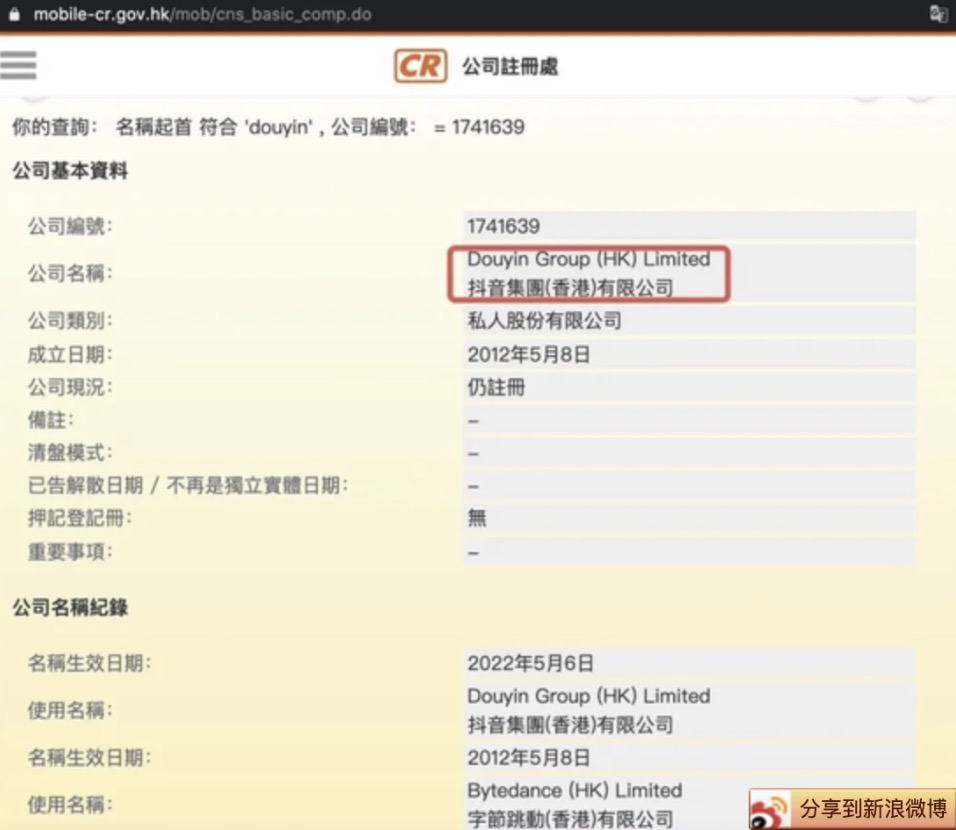Click the 抖音集團(香港)有限公司 text in red box
Viewport: 956px width, 830px height.
coord(570,287)
